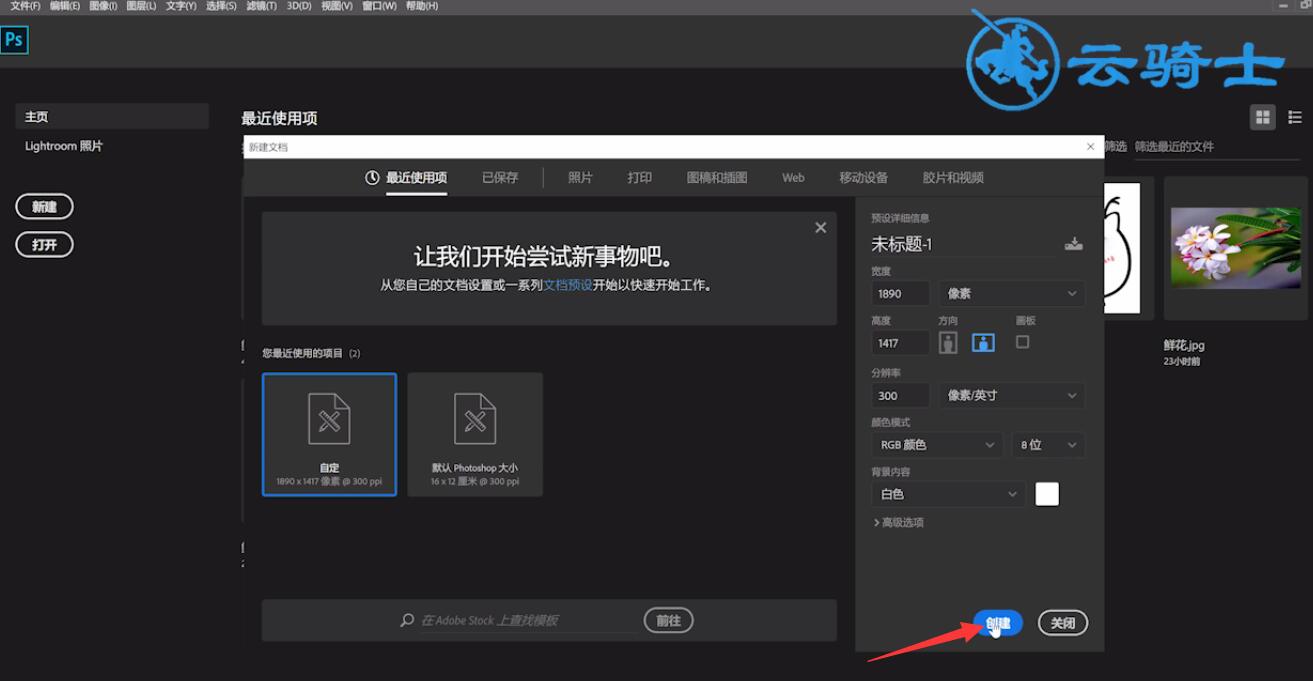Select the 默认 Photoshop 大小 preset

475,434
